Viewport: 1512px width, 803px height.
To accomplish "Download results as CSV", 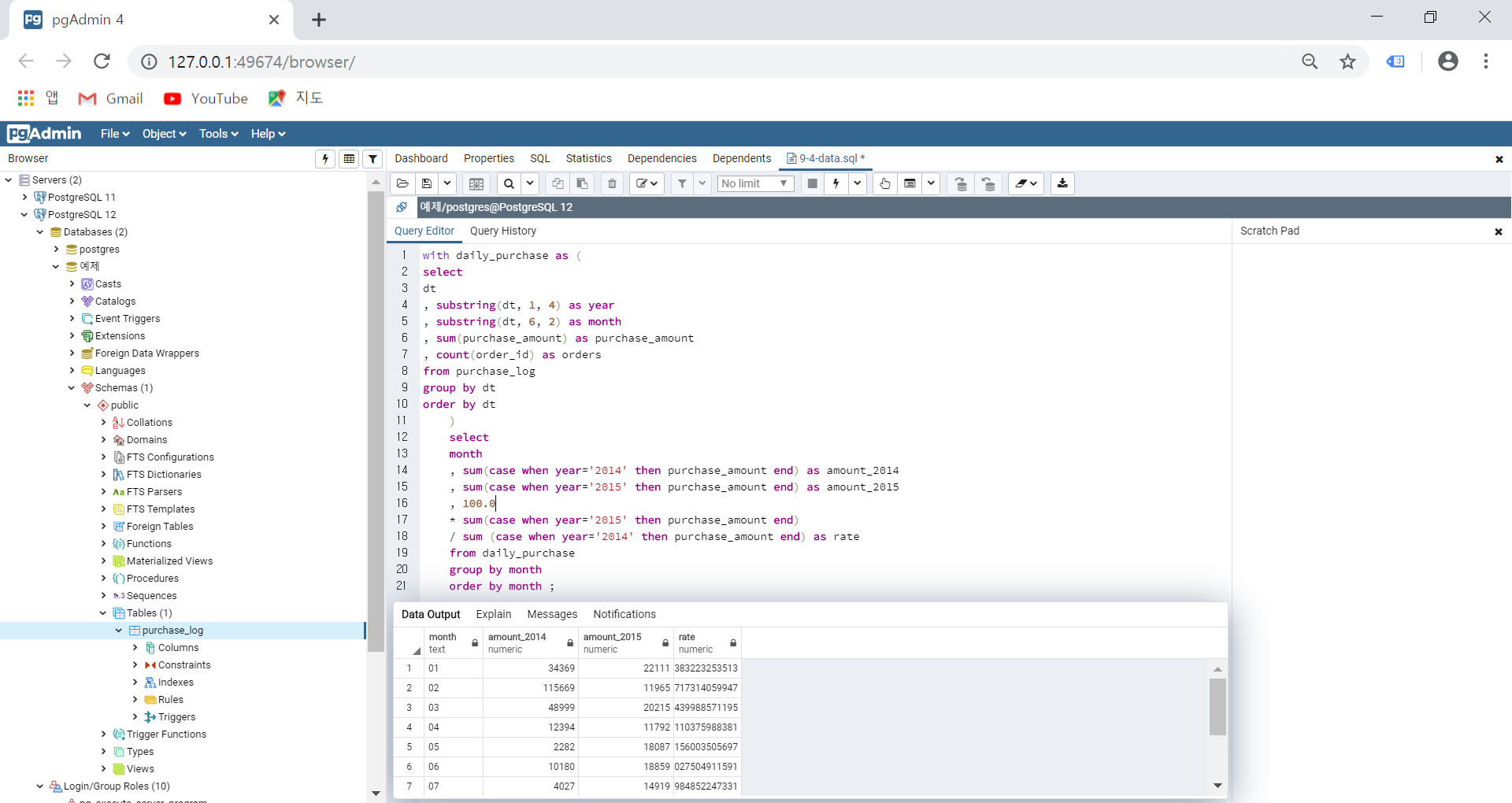I will click(x=1062, y=183).
